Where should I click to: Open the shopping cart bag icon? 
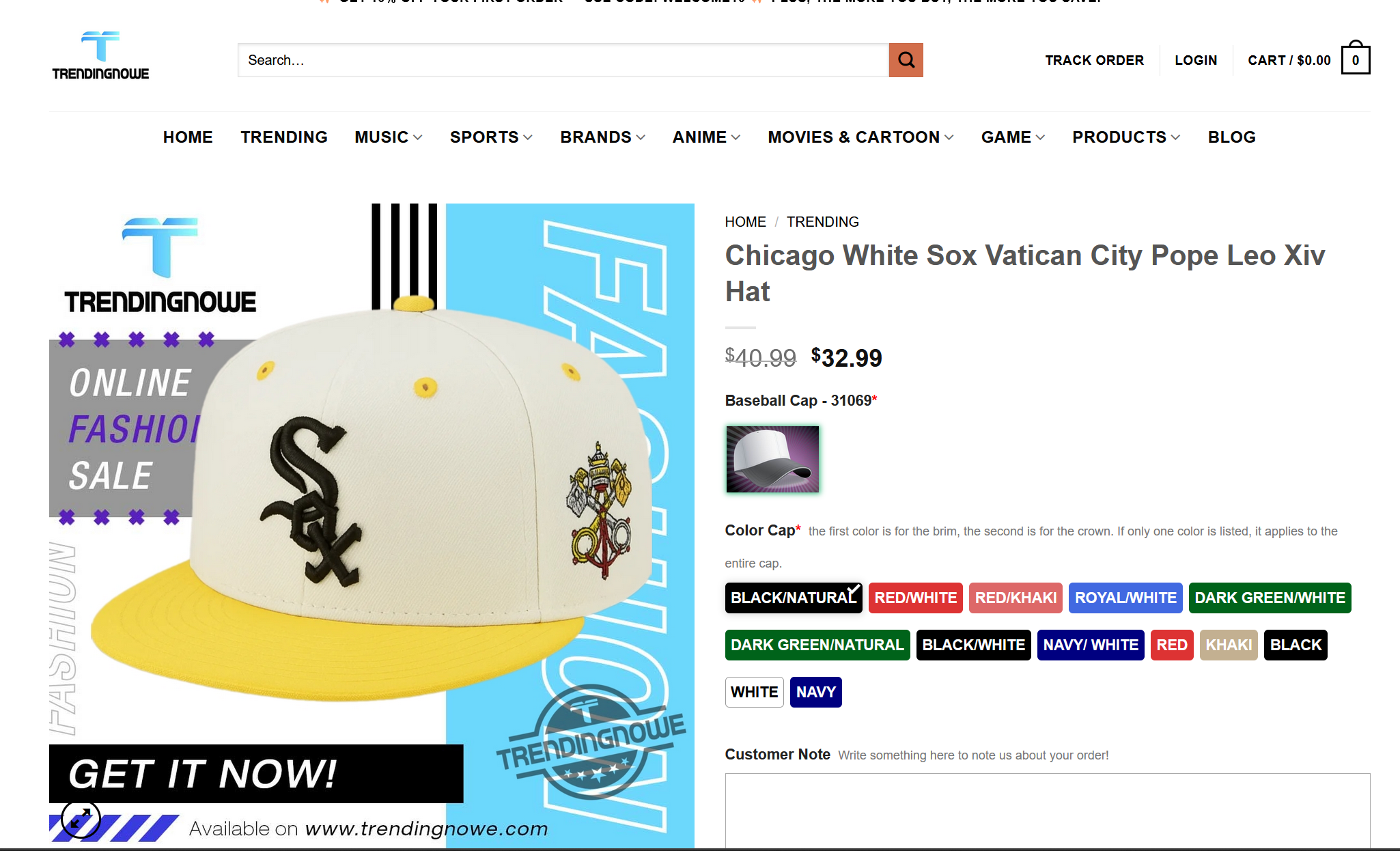pyautogui.click(x=1355, y=59)
